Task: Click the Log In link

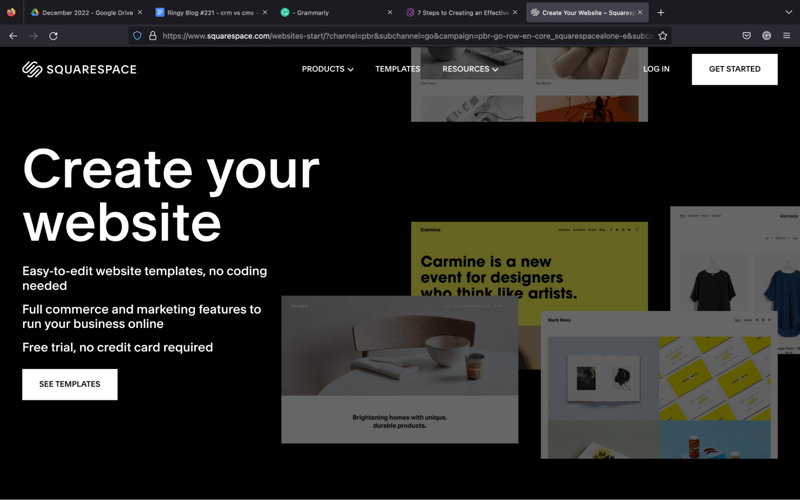Action: coord(656,69)
